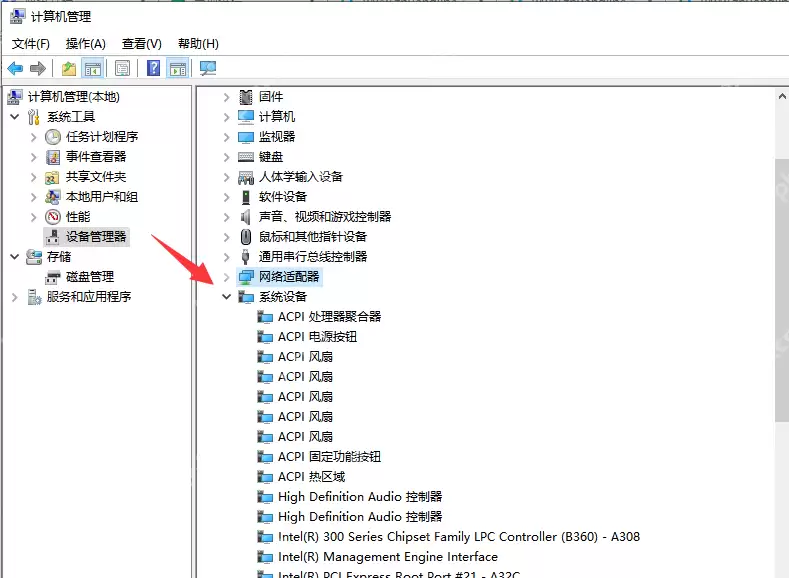The height and width of the screenshot is (578, 789).
Task: Select the ACPI 电源按钮 device
Action: pos(318,337)
